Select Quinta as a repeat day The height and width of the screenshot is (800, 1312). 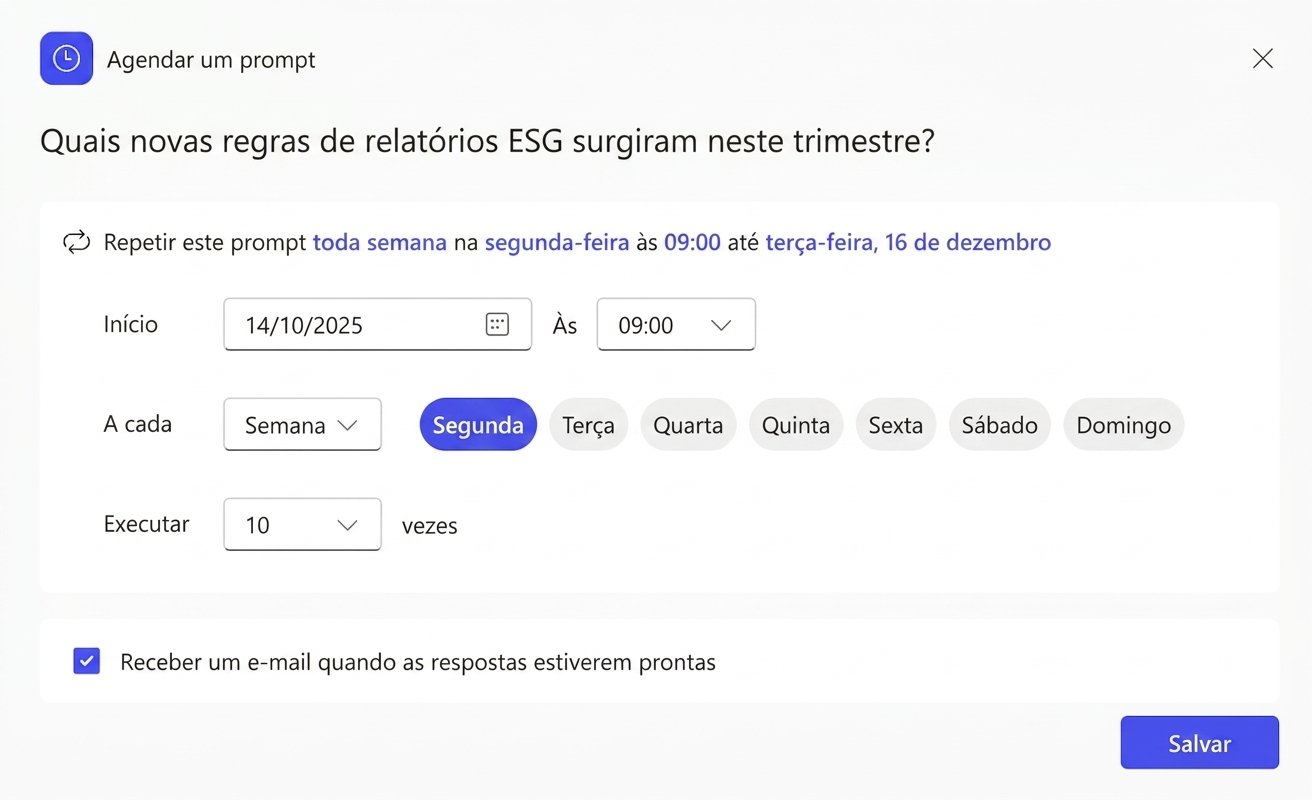796,424
